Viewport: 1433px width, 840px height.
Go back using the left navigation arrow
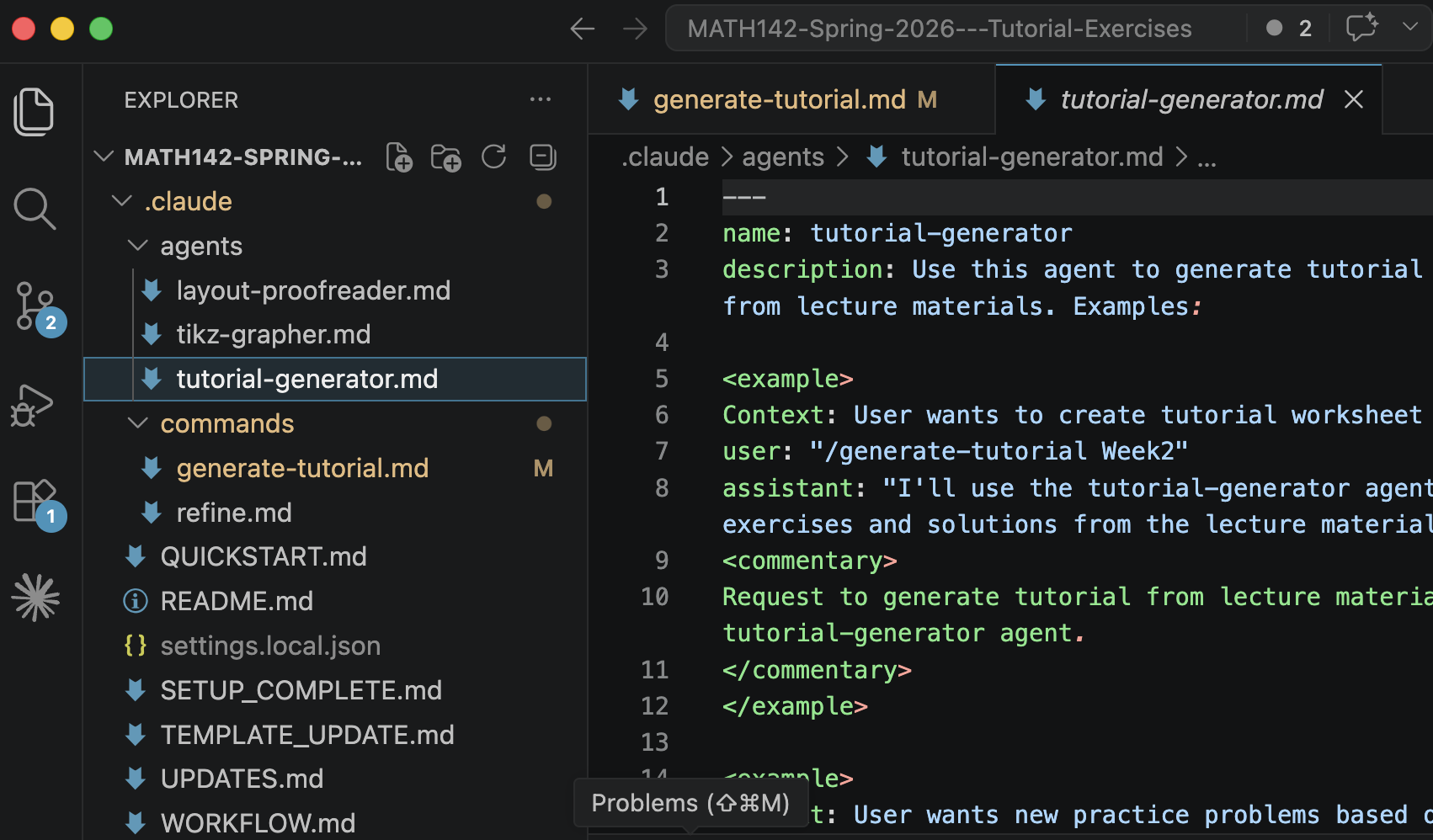pyautogui.click(x=582, y=29)
